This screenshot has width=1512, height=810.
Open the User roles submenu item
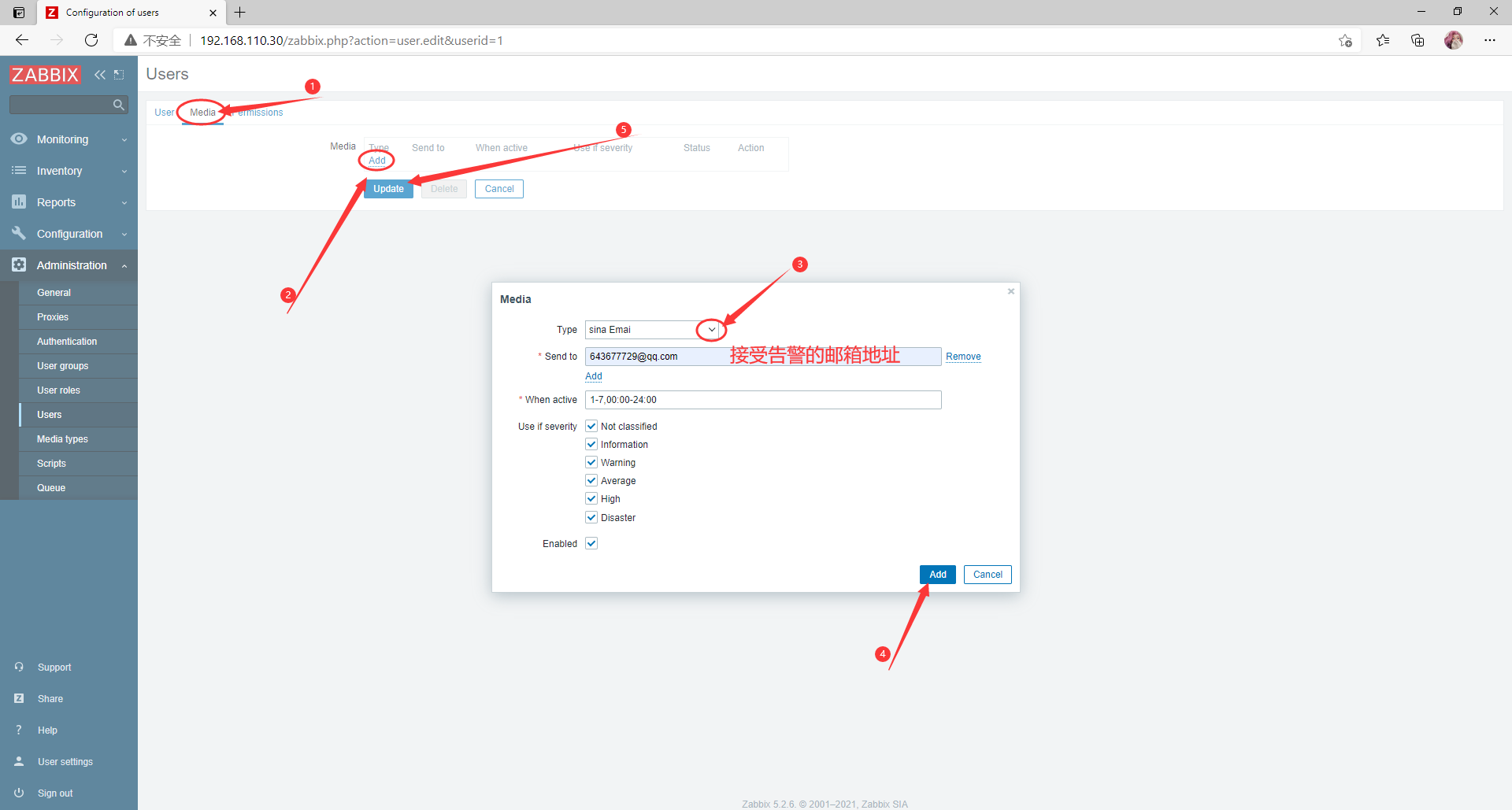(78, 390)
